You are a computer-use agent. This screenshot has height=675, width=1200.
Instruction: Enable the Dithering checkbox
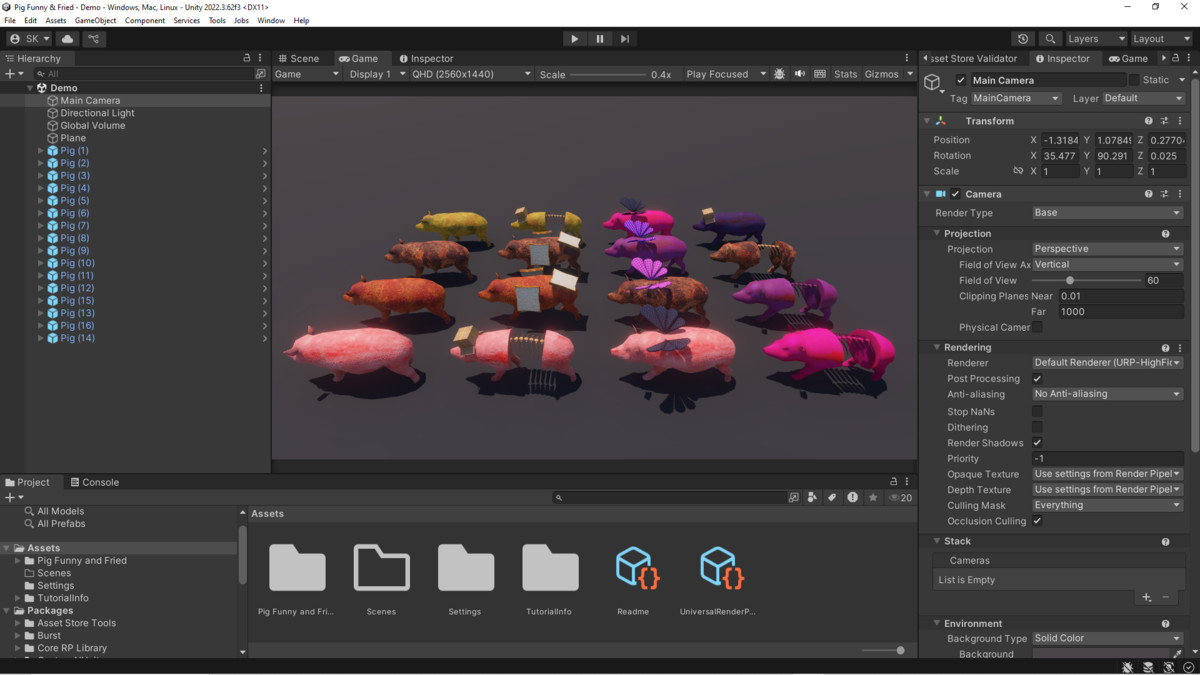[1038, 427]
